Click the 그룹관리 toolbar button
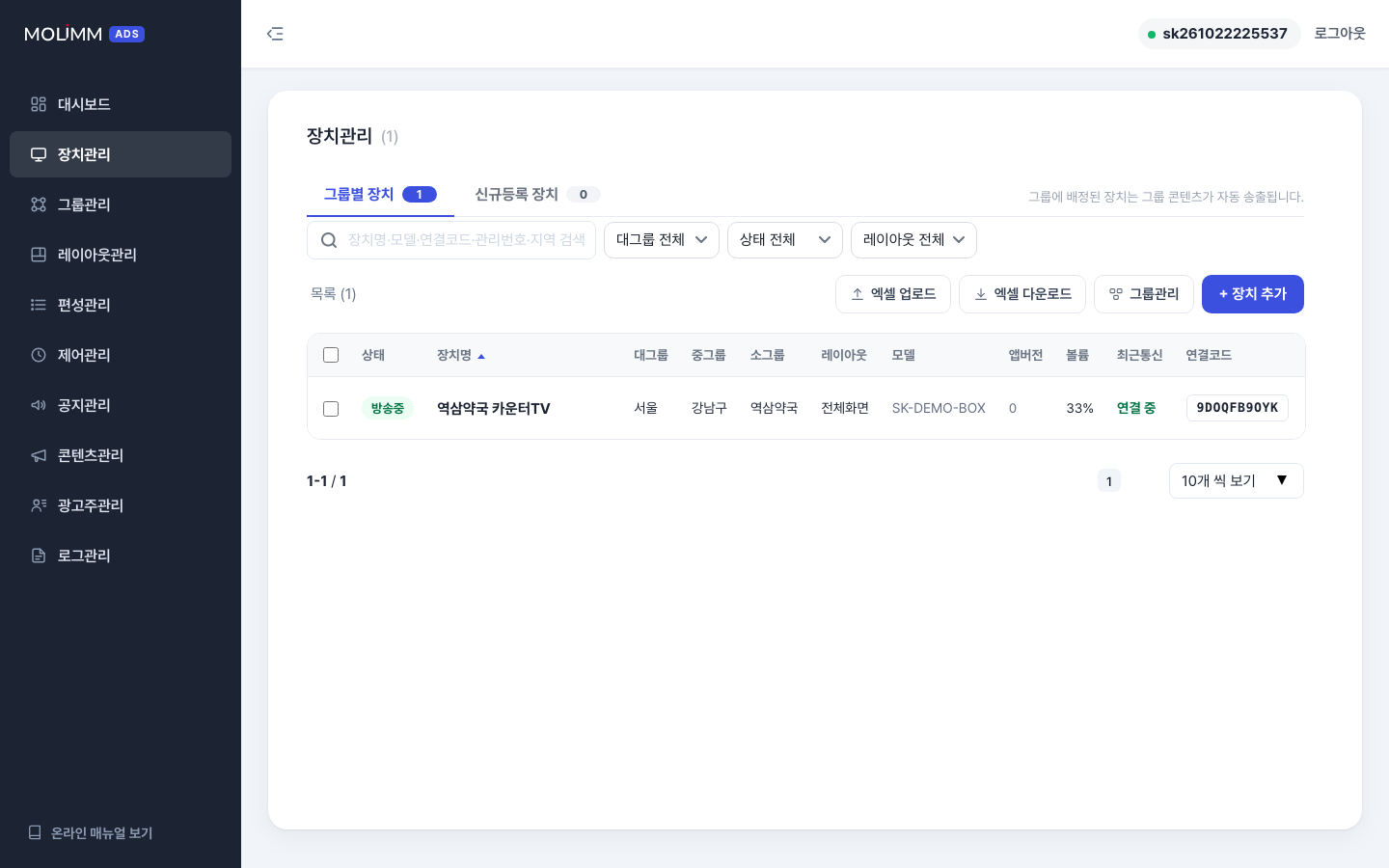The height and width of the screenshot is (868, 1389). point(1144,294)
